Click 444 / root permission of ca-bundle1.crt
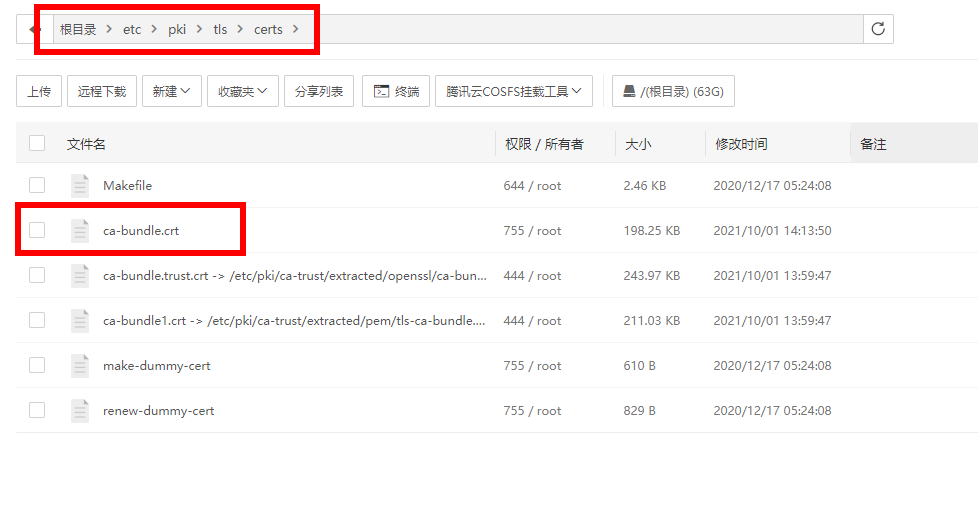Viewport: 978px width, 512px height. (x=533, y=320)
